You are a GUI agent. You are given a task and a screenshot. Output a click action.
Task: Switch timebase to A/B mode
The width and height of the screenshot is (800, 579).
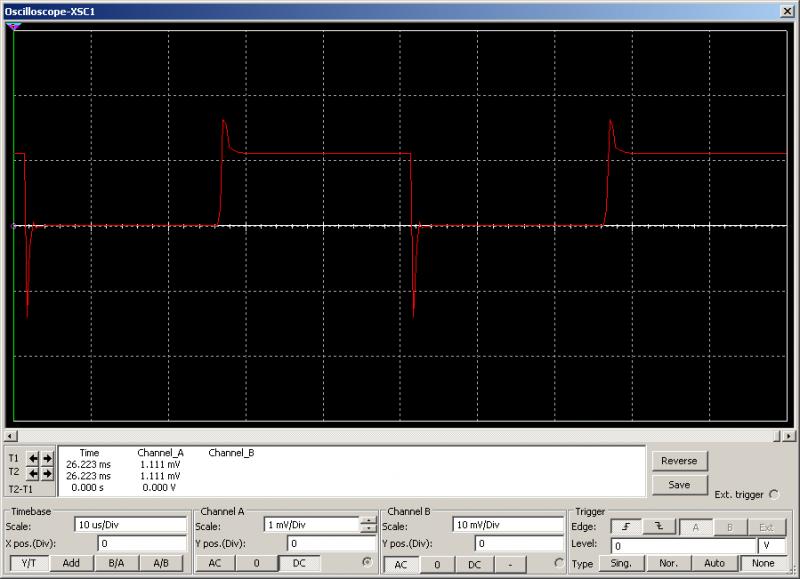(x=161, y=563)
